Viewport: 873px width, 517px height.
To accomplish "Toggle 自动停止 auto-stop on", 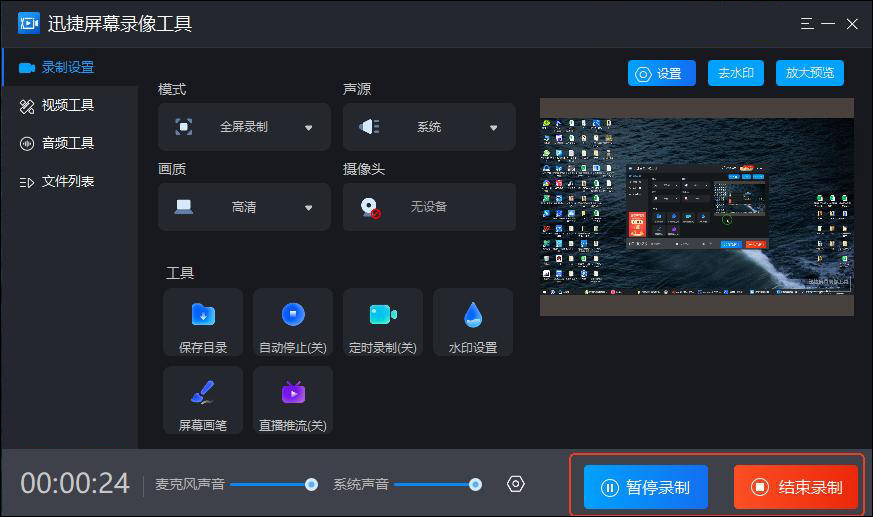I will [293, 322].
